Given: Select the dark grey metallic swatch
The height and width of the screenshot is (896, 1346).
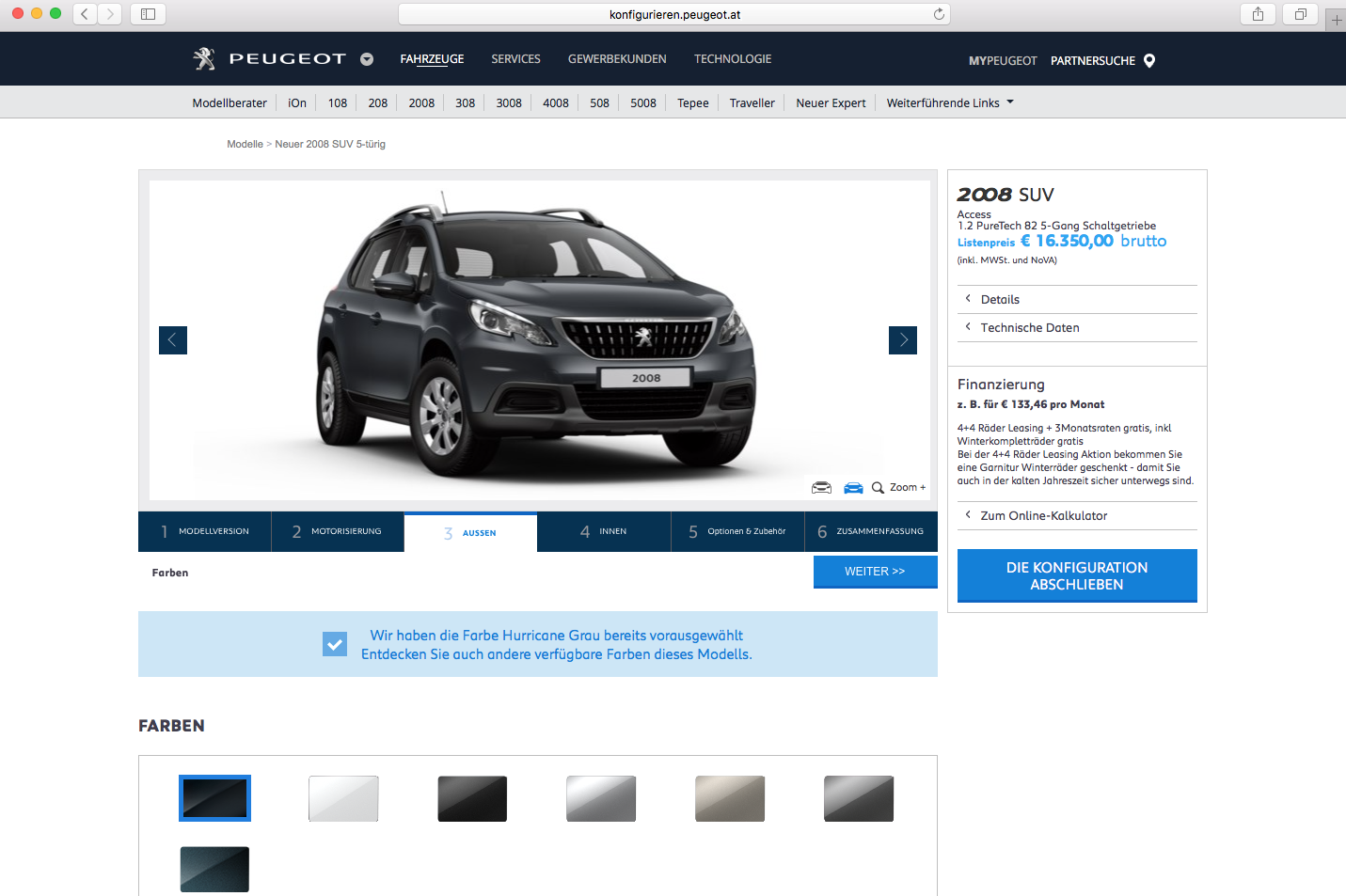Looking at the screenshot, I should click(x=859, y=798).
